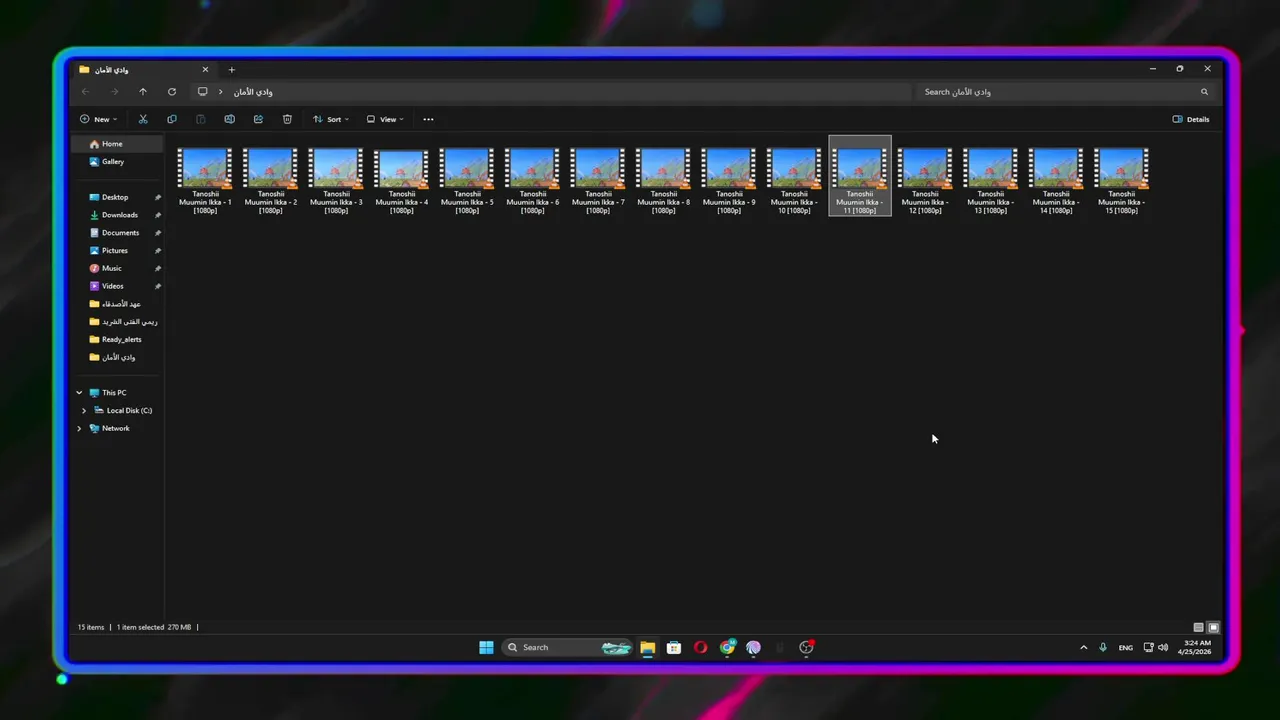Show hidden system tray icons
1280x720 pixels.
[1083, 647]
